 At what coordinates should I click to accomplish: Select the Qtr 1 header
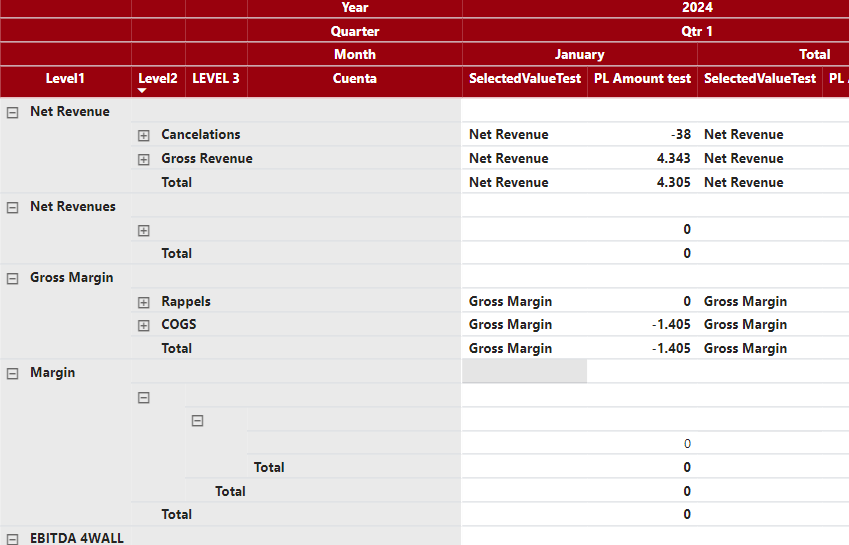click(x=697, y=31)
